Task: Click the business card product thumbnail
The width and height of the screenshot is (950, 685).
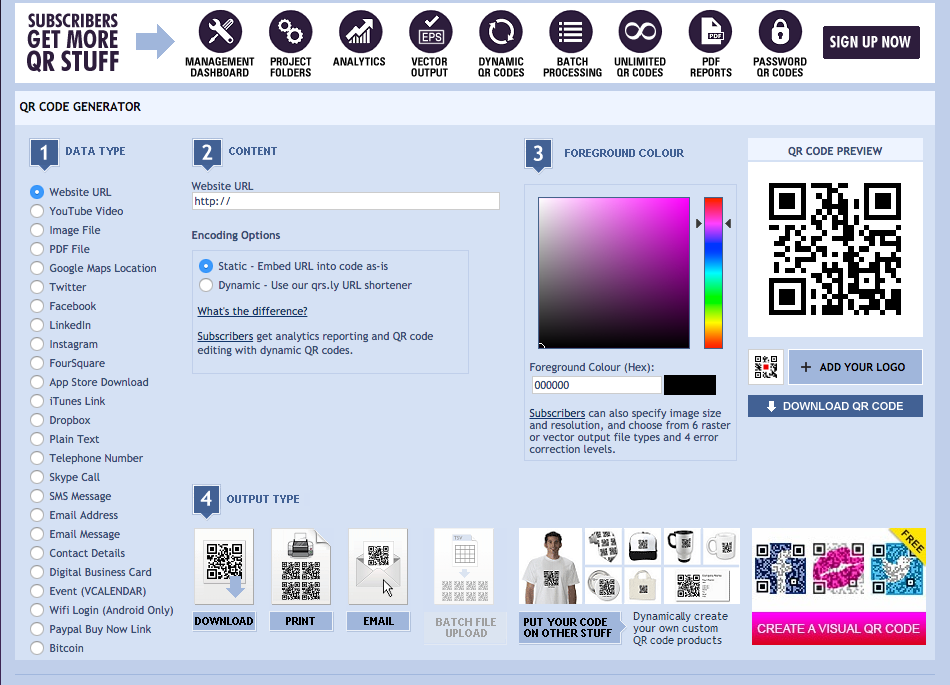Action: tap(702, 586)
